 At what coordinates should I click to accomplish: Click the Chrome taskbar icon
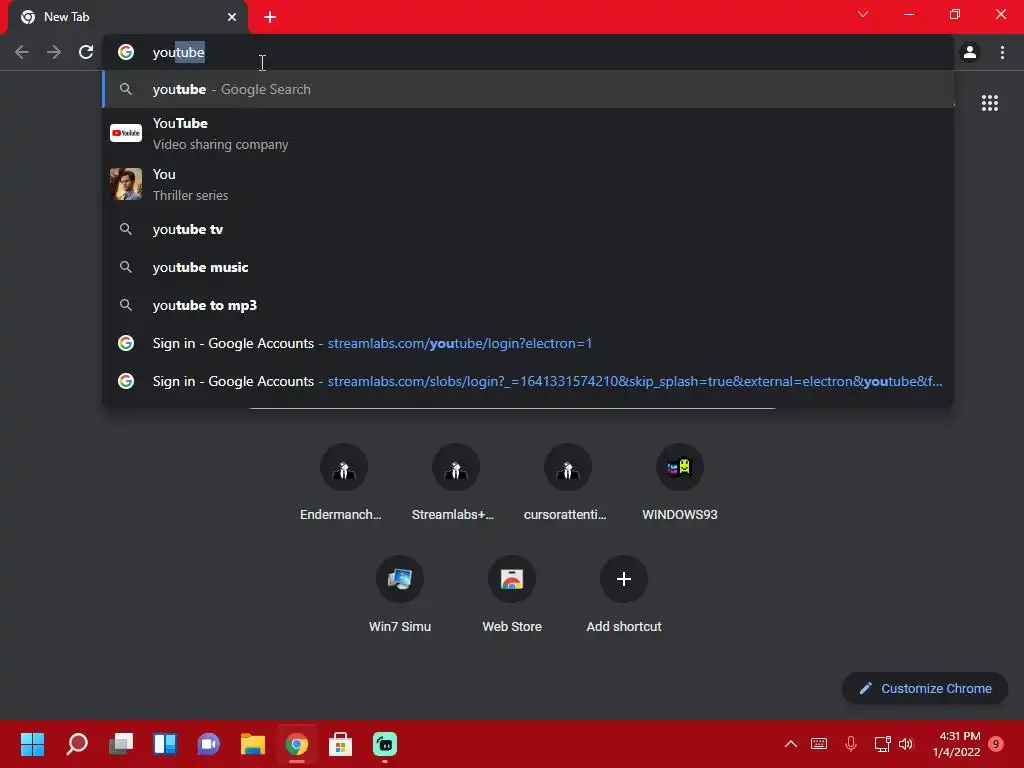[296, 744]
